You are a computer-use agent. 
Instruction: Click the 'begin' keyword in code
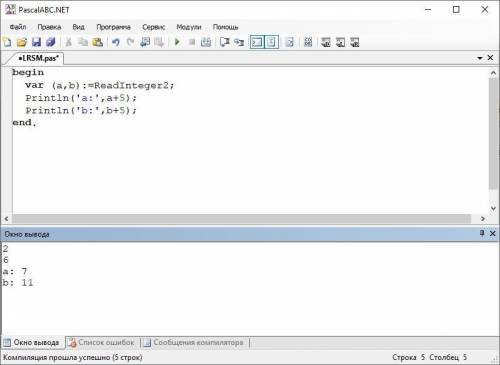click(28, 72)
